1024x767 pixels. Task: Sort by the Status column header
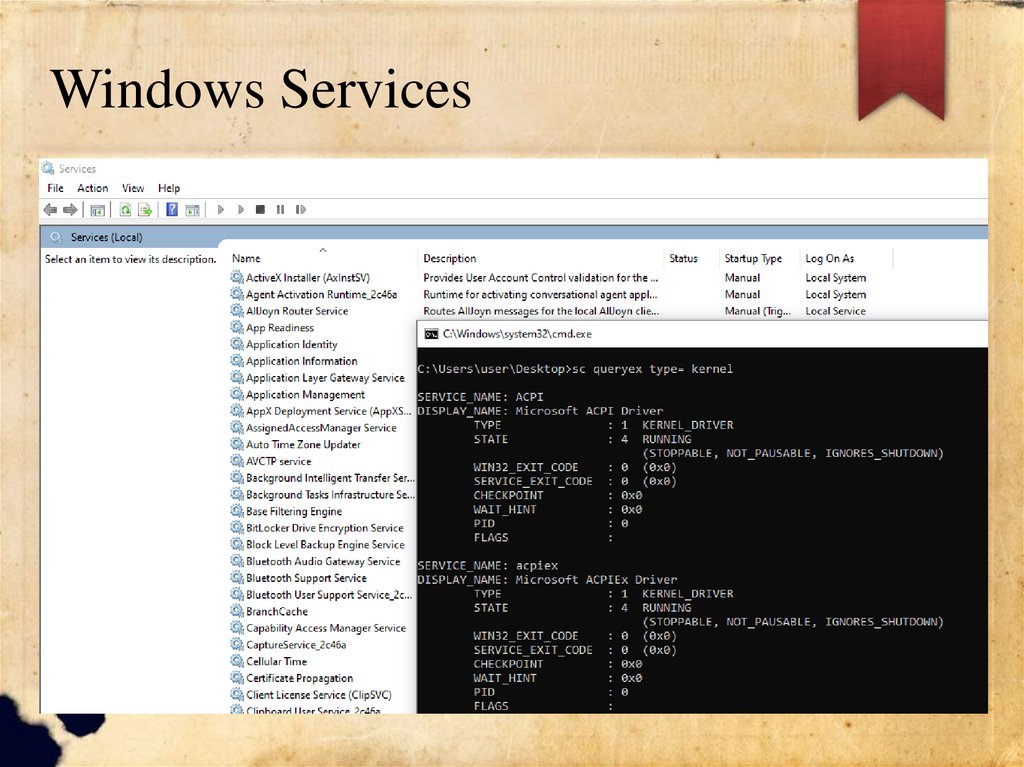683,259
